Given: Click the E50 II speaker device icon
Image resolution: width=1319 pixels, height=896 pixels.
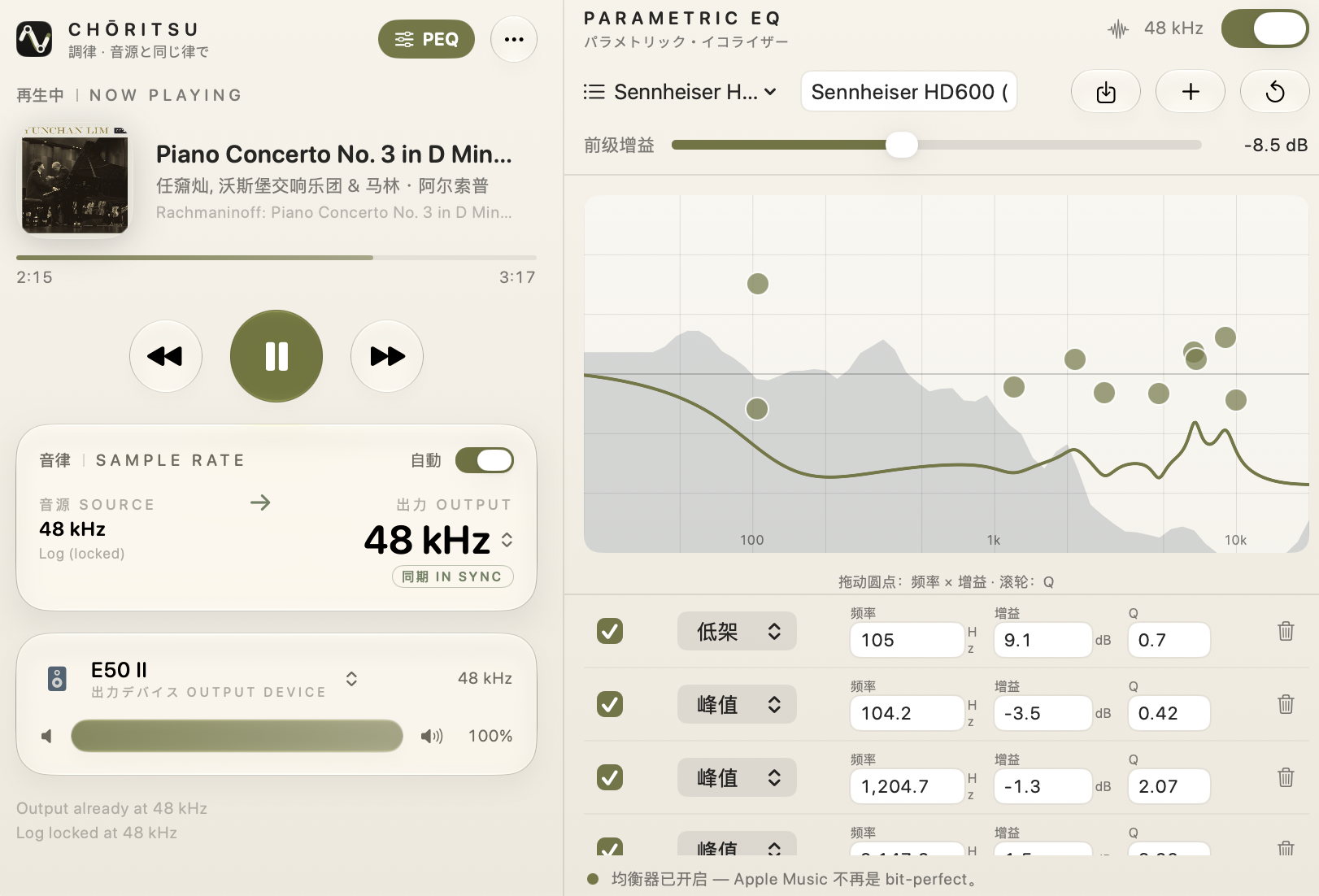Looking at the screenshot, I should click(57, 678).
